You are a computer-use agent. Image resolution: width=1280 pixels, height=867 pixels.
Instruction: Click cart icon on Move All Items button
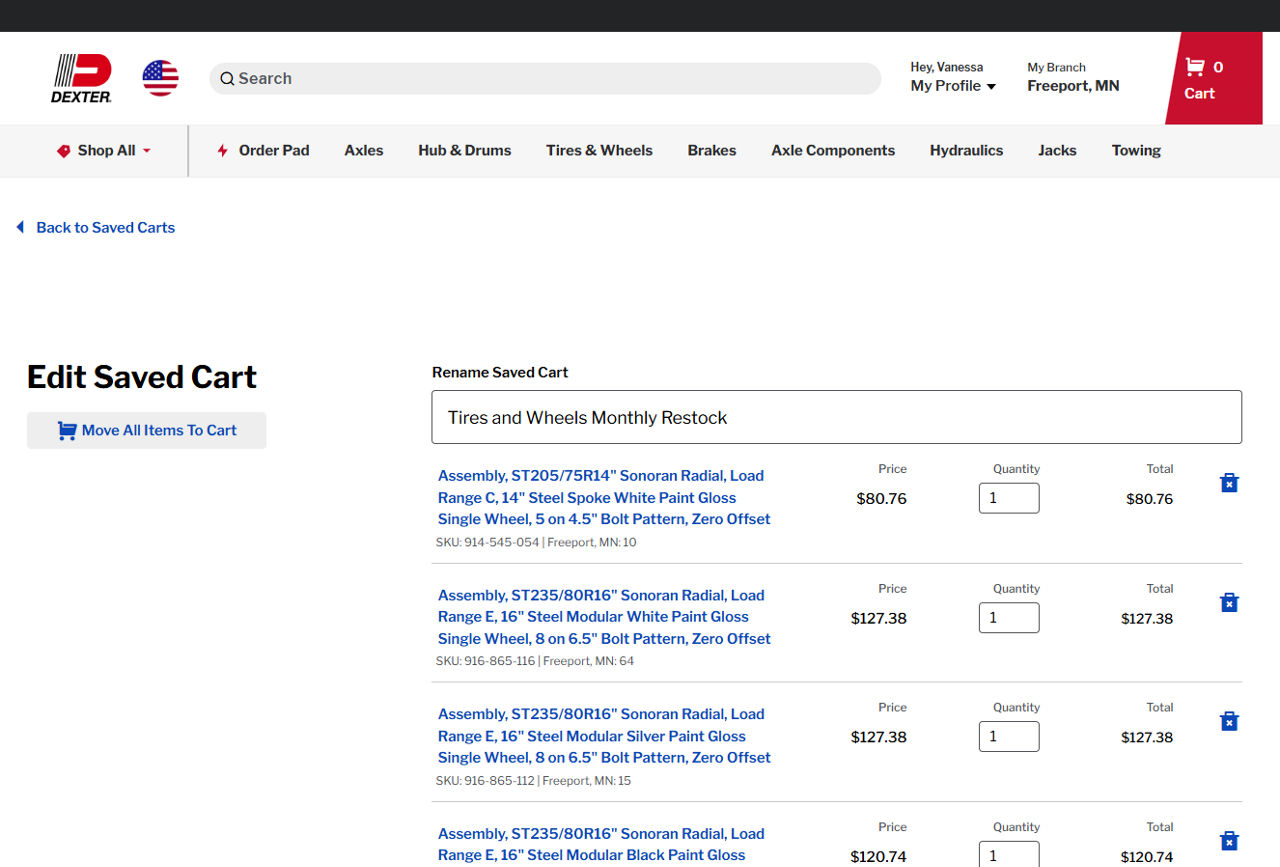click(67, 431)
